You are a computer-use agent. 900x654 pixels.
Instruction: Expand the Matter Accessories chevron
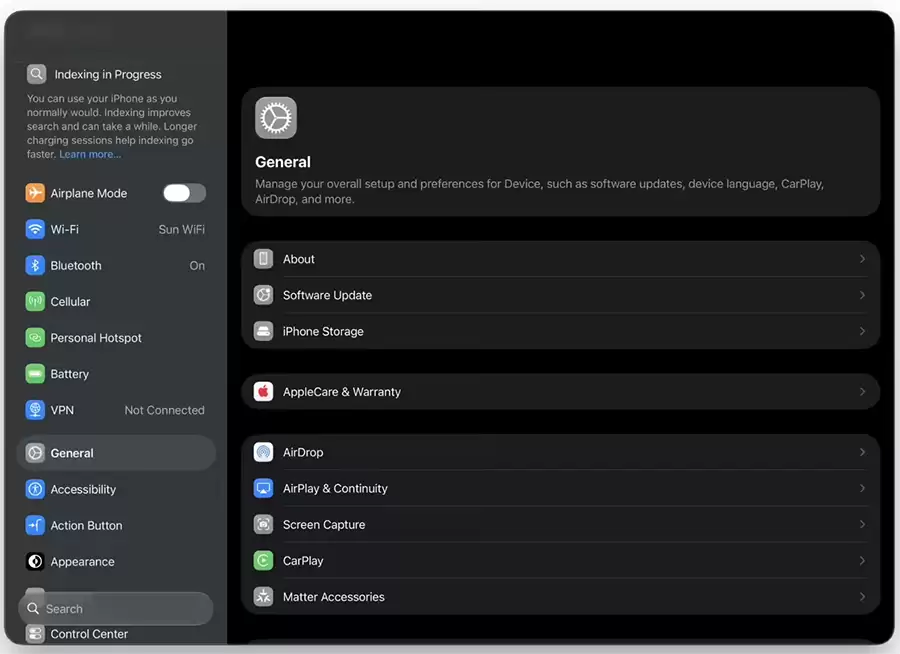(862, 597)
